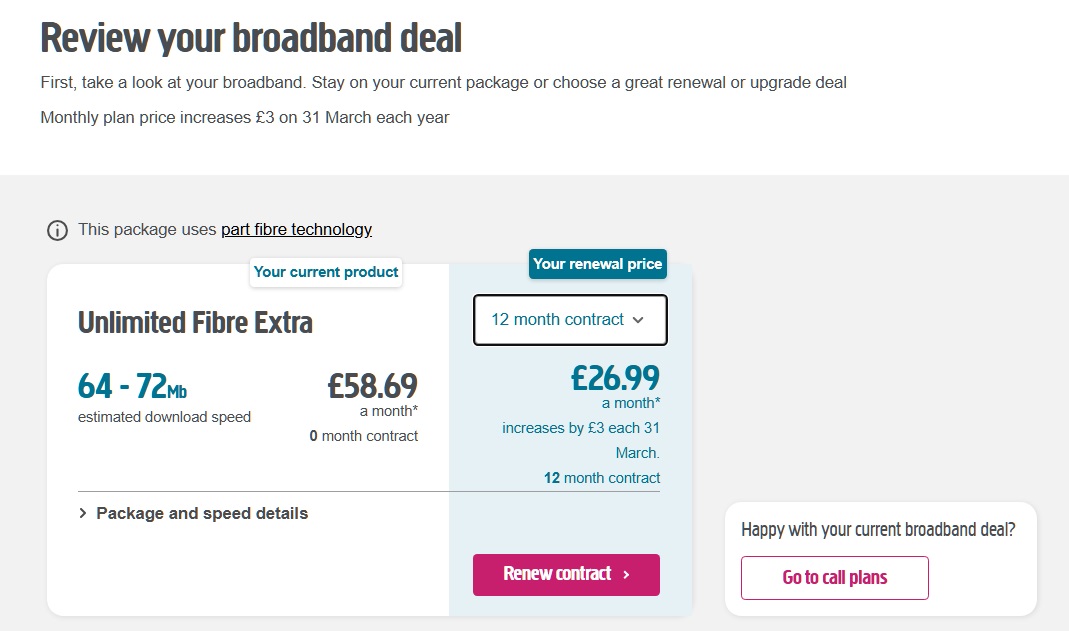This screenshot has height=631, width=1069.
Task: Open the part fibre technology link
Action: pos(296,230)
